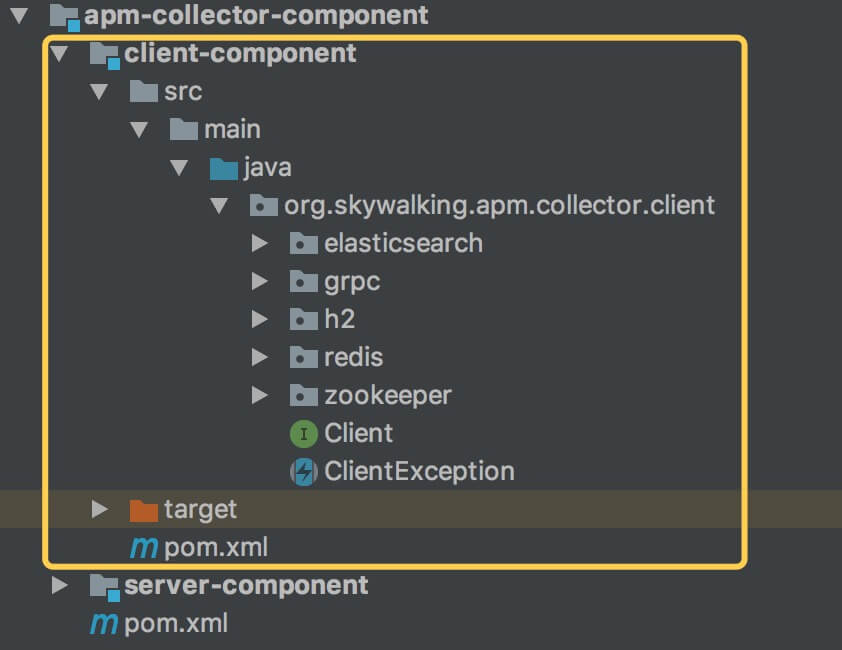The width and height of the screenshot is (842, 650).
Task: Click the main folder icon
Action: 184,129
